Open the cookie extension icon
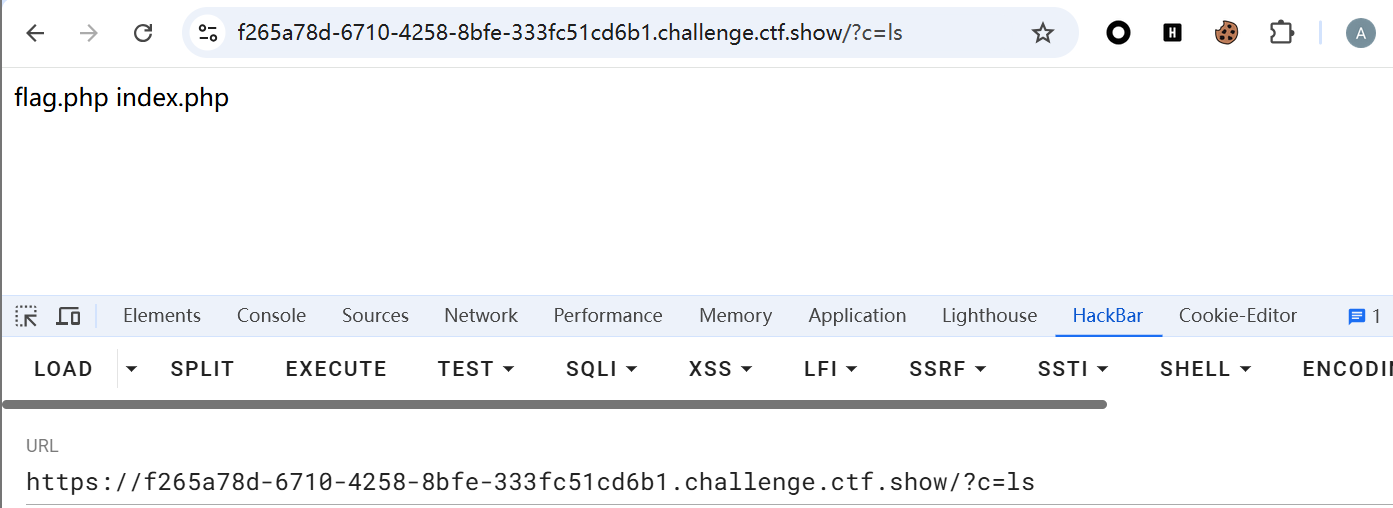 click(1227, 33)
